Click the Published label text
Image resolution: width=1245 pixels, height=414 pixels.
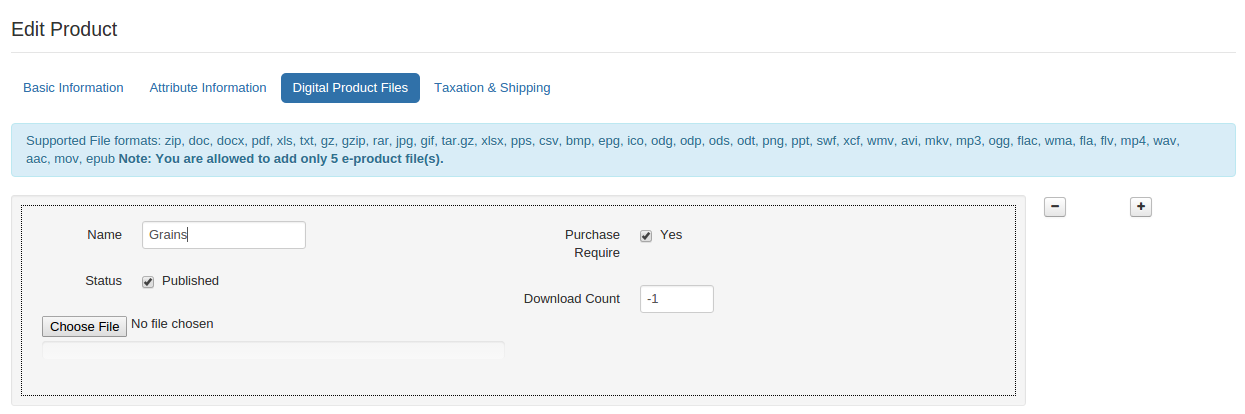tap(190, 281)
